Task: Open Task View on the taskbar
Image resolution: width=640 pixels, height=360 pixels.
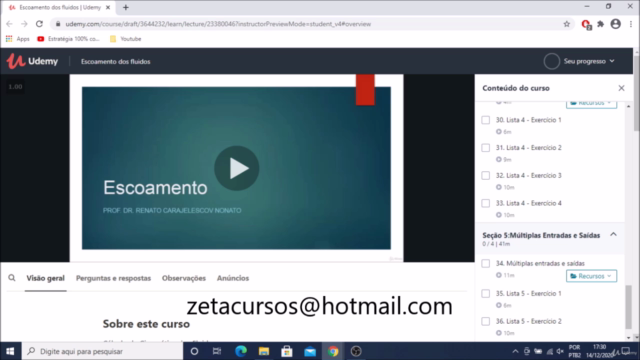Action: point(217,351)
